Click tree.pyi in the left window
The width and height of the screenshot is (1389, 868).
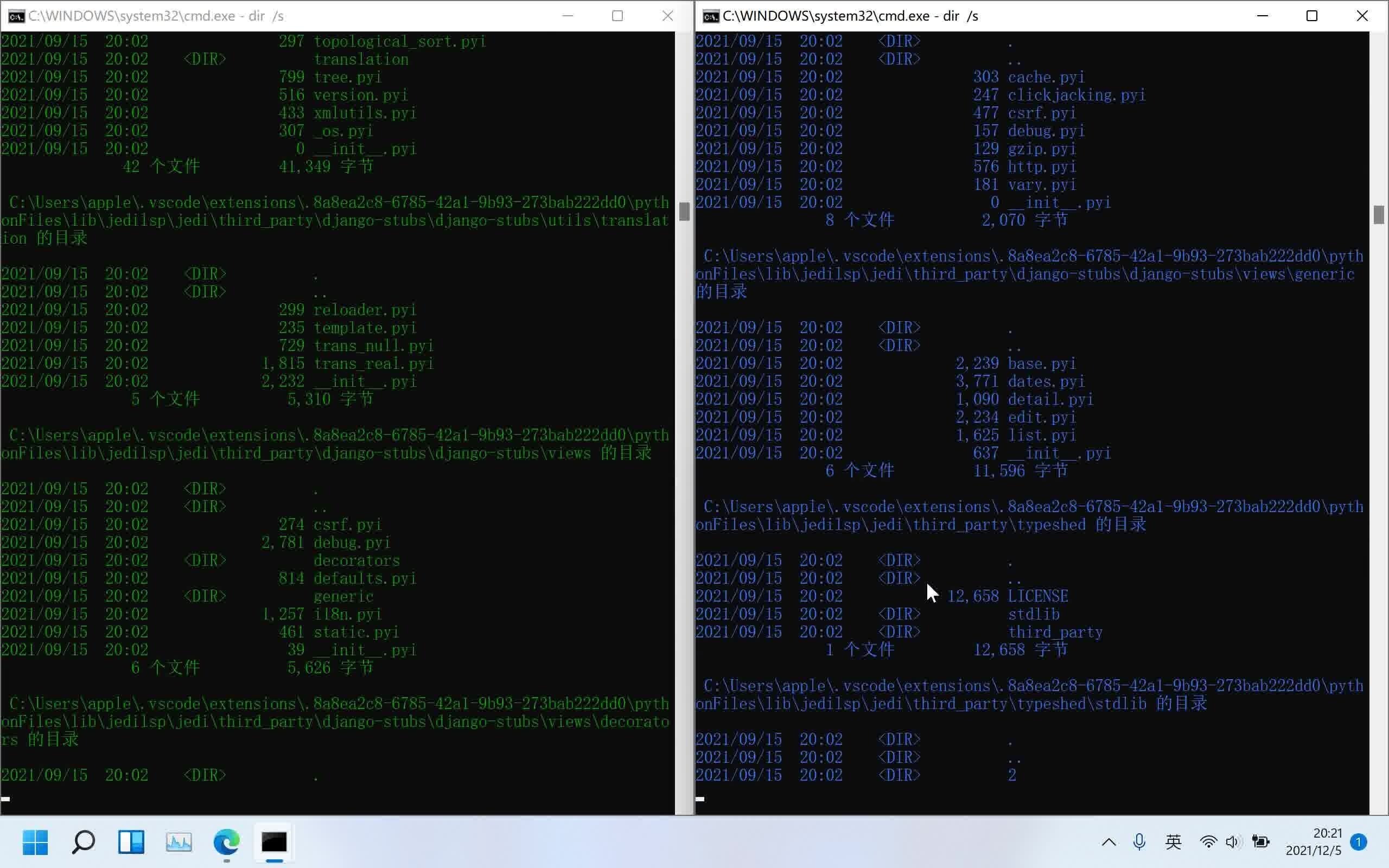coord(347,77)
